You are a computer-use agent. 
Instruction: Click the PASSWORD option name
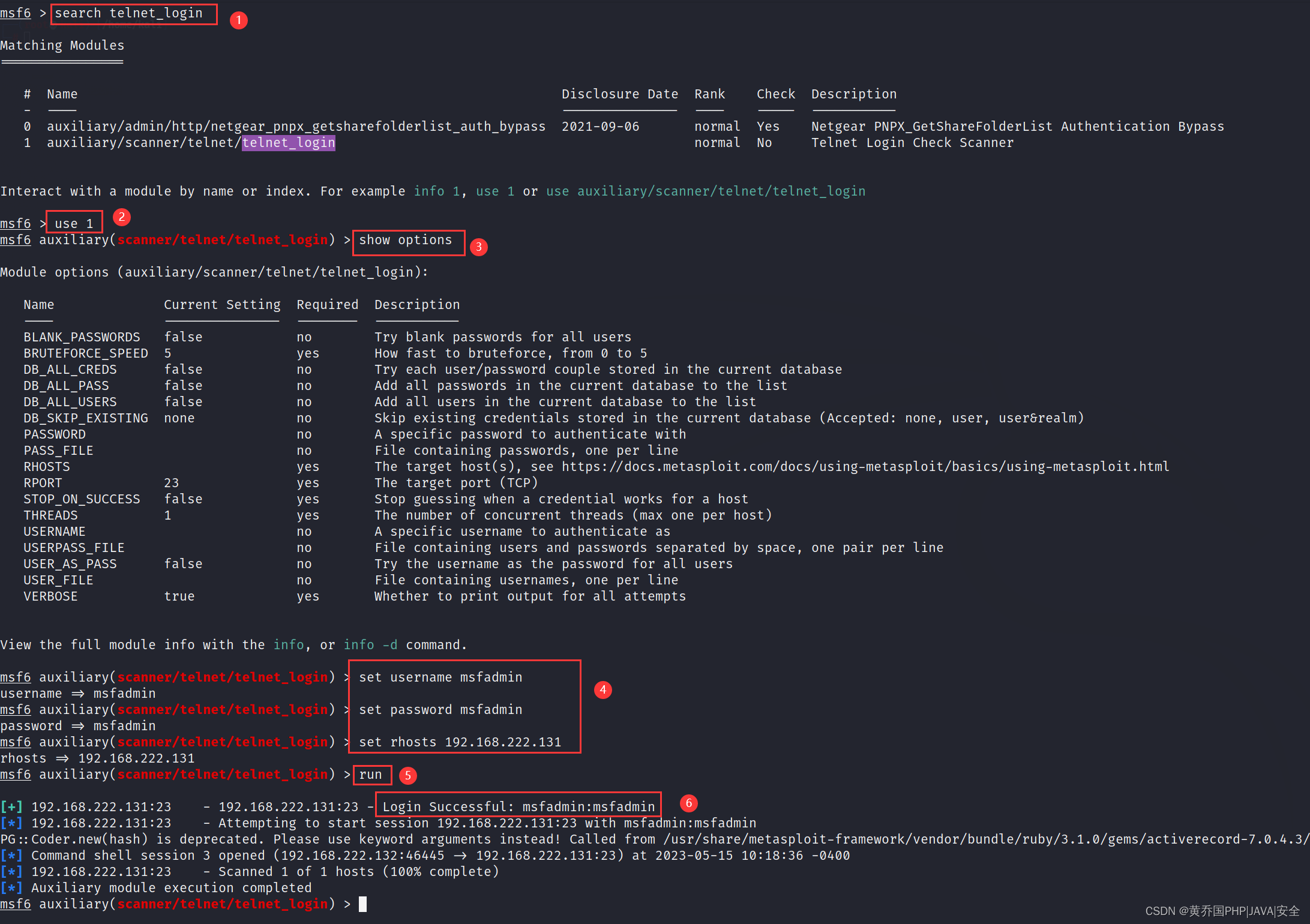coord(55,434)
